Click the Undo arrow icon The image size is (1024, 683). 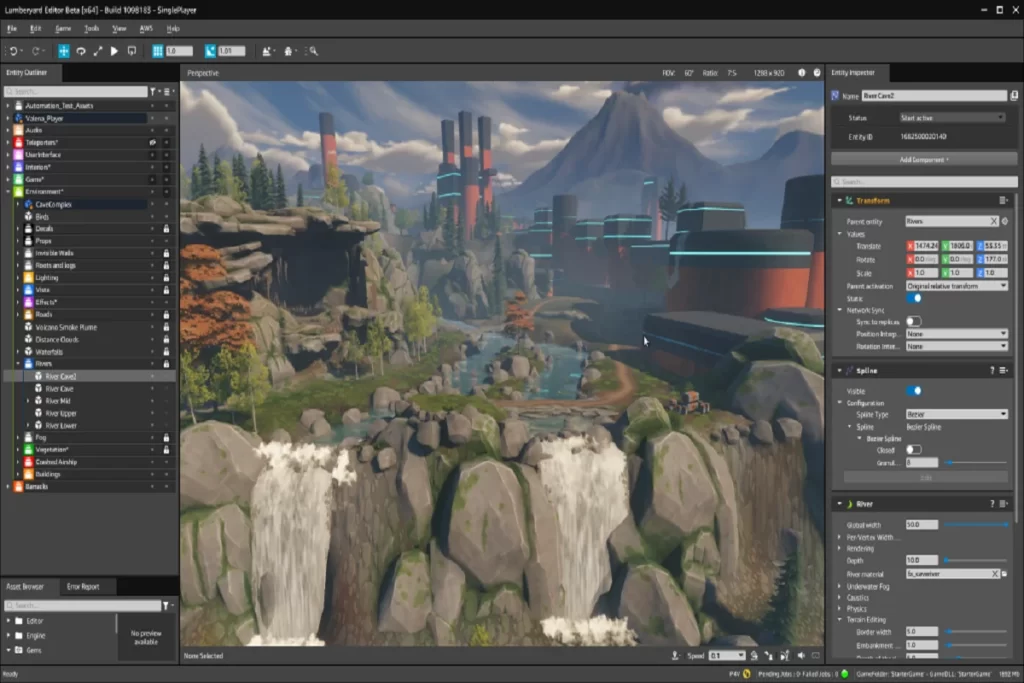14,51
